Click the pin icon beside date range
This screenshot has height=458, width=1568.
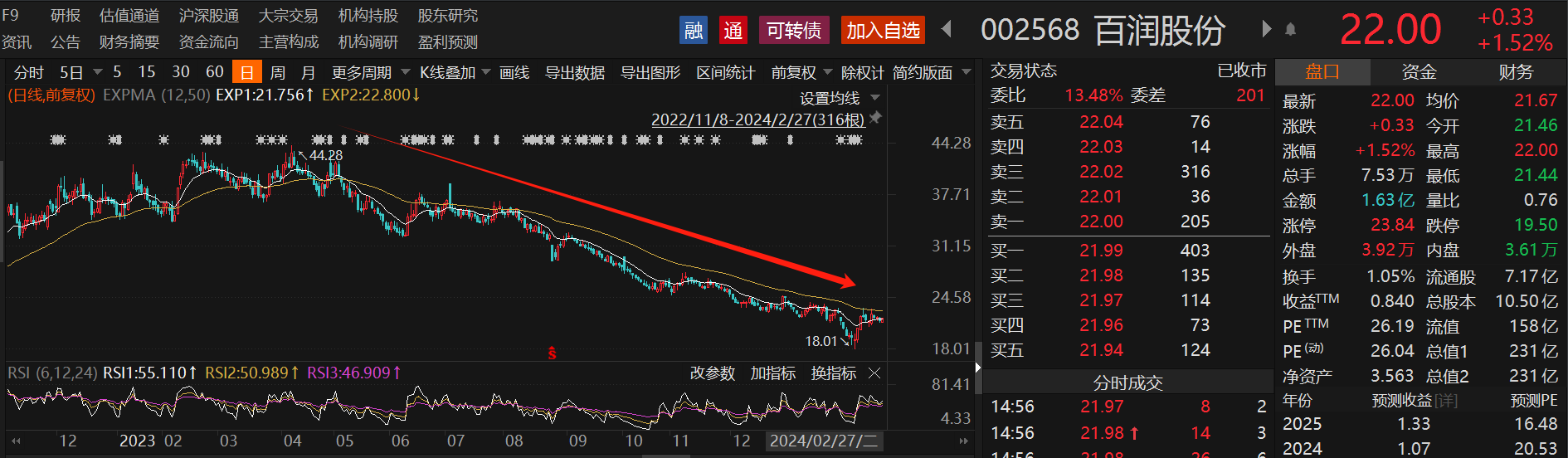click(875, 119)
